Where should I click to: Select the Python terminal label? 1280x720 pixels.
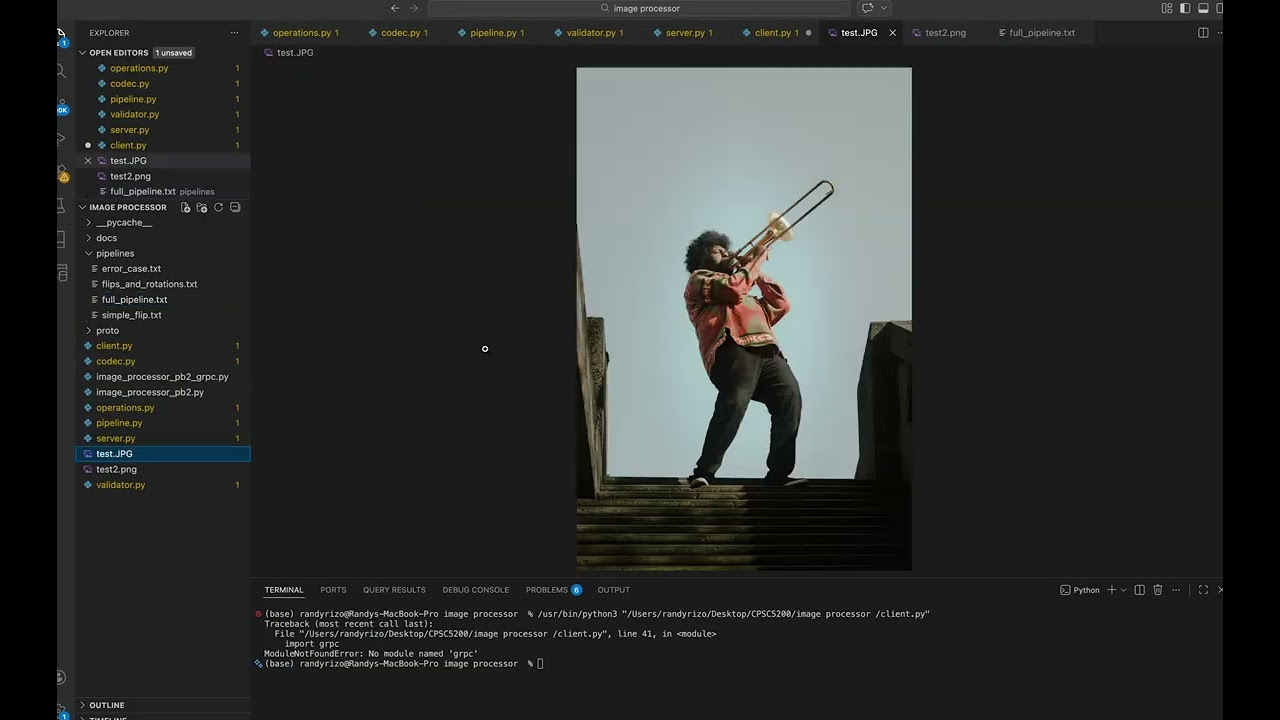point(1080,590)
